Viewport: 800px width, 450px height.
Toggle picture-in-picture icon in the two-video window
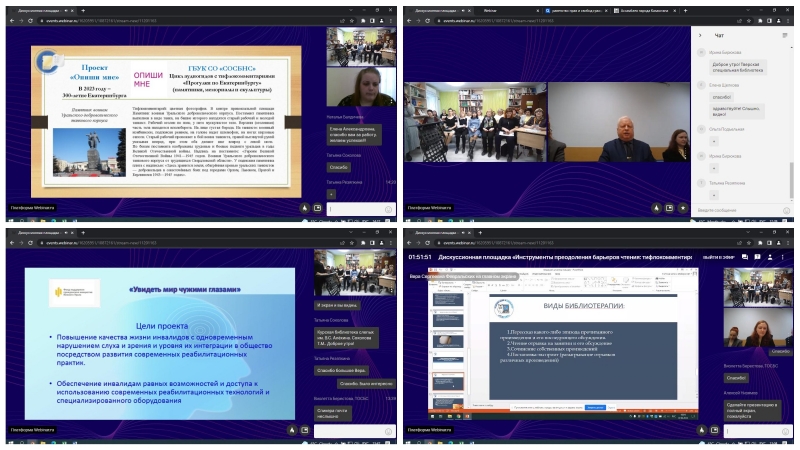(x=669, y=209)
